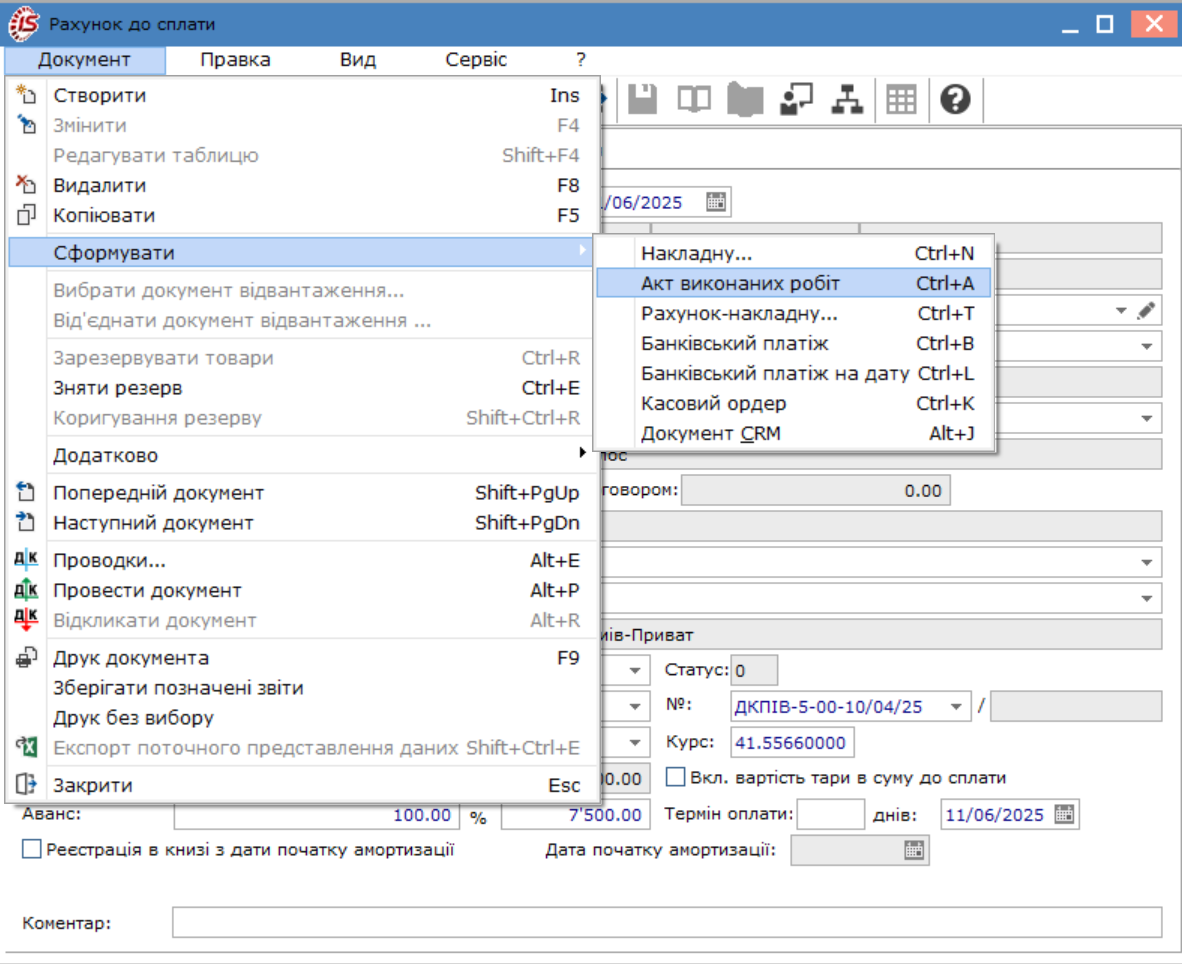This screenshot has width=1182, height=964.
Task: Select Провести документ menu entry
Action: click(302, 590)
